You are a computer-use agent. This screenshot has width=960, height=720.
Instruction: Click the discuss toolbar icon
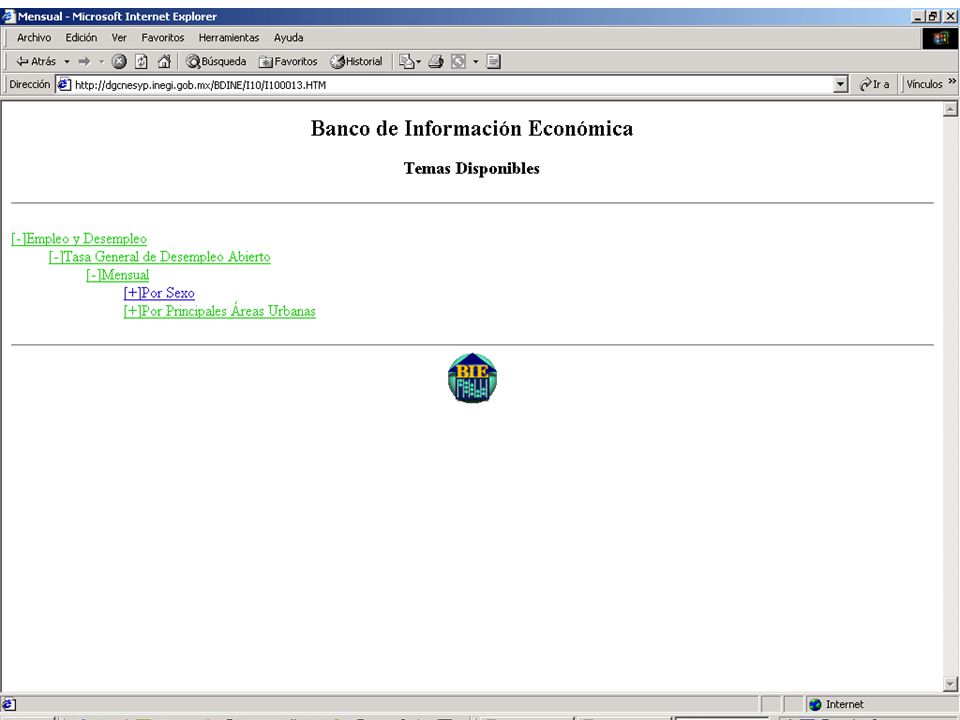493,61
